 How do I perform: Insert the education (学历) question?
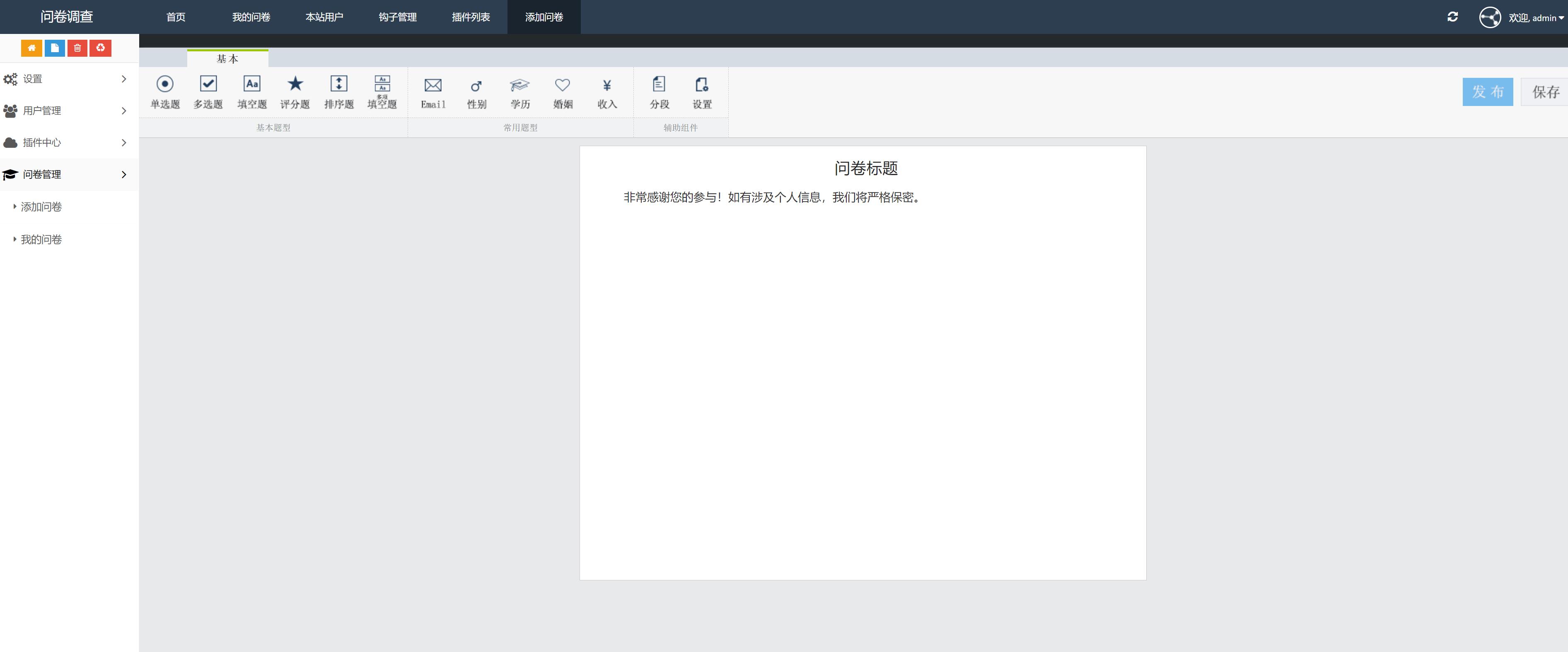click(520, 93)
